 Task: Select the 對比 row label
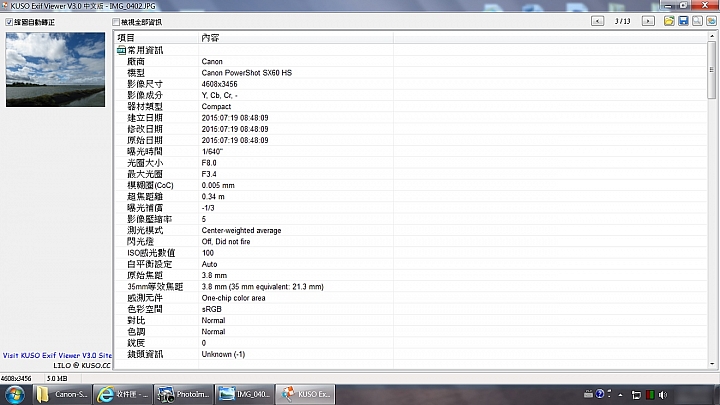click(136, 320)
